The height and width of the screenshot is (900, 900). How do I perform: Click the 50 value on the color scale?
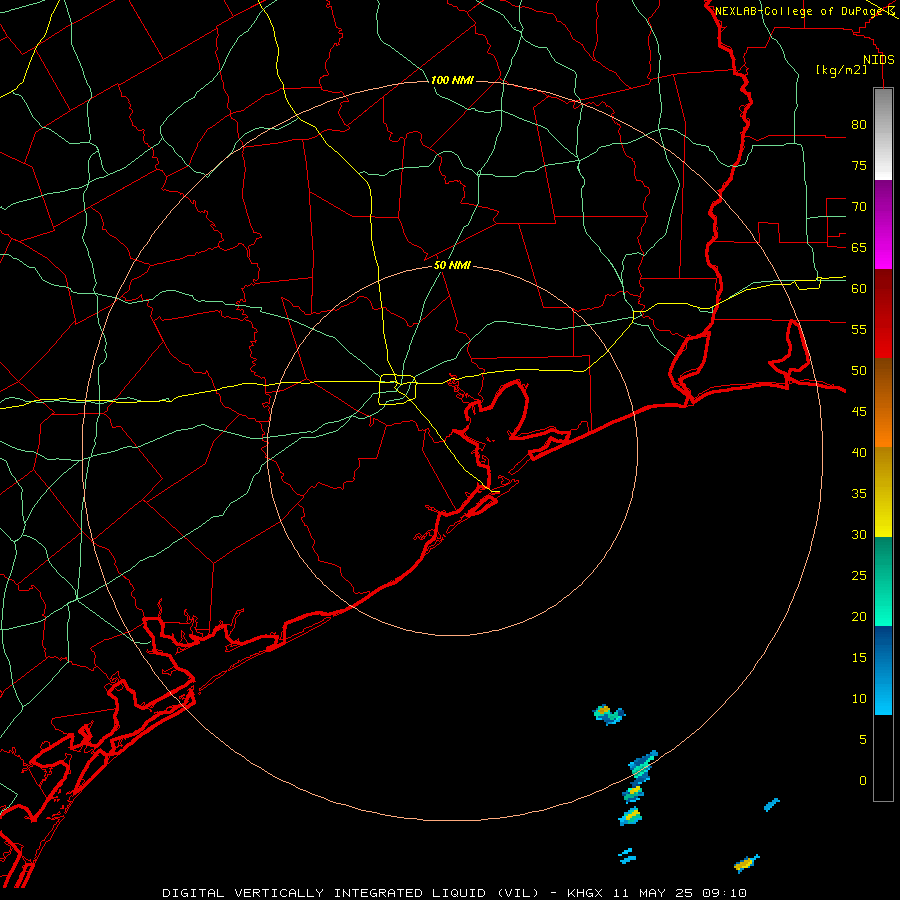pos(859,371)
